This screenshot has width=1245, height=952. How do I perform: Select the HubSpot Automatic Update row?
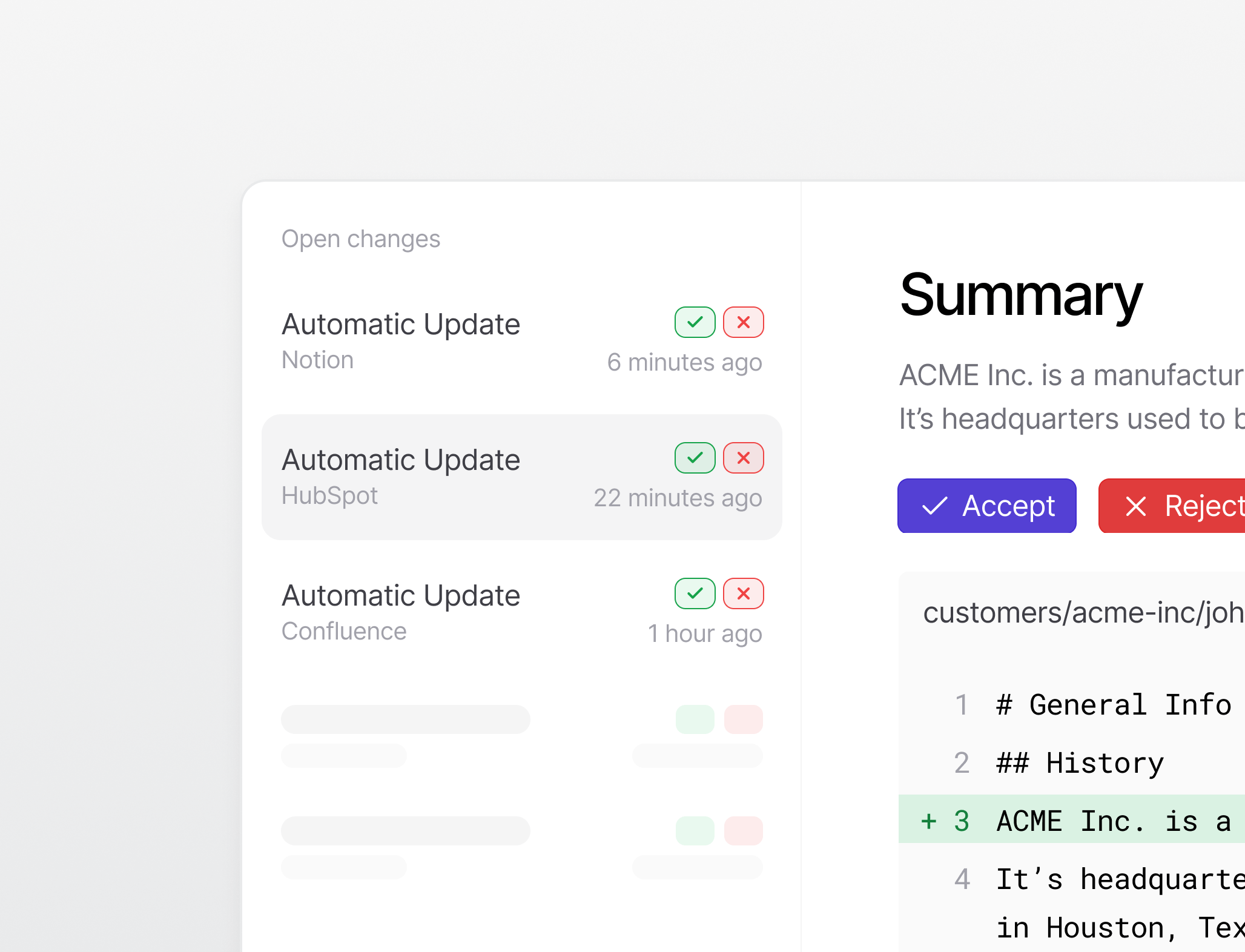point(522,477)
